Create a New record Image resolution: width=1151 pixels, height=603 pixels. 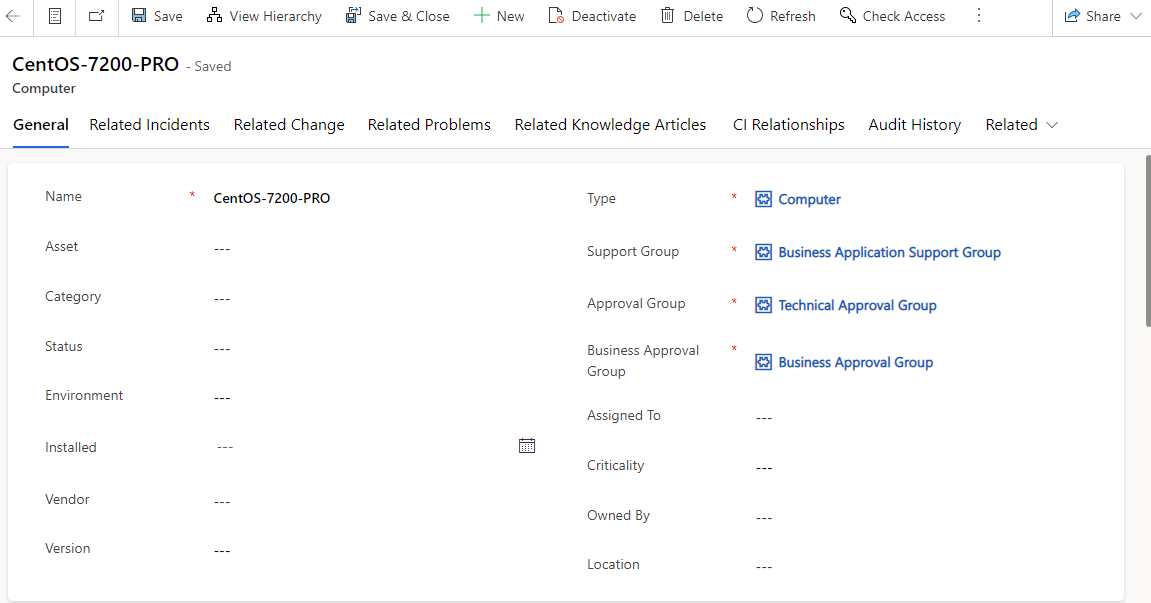(499, 15)
